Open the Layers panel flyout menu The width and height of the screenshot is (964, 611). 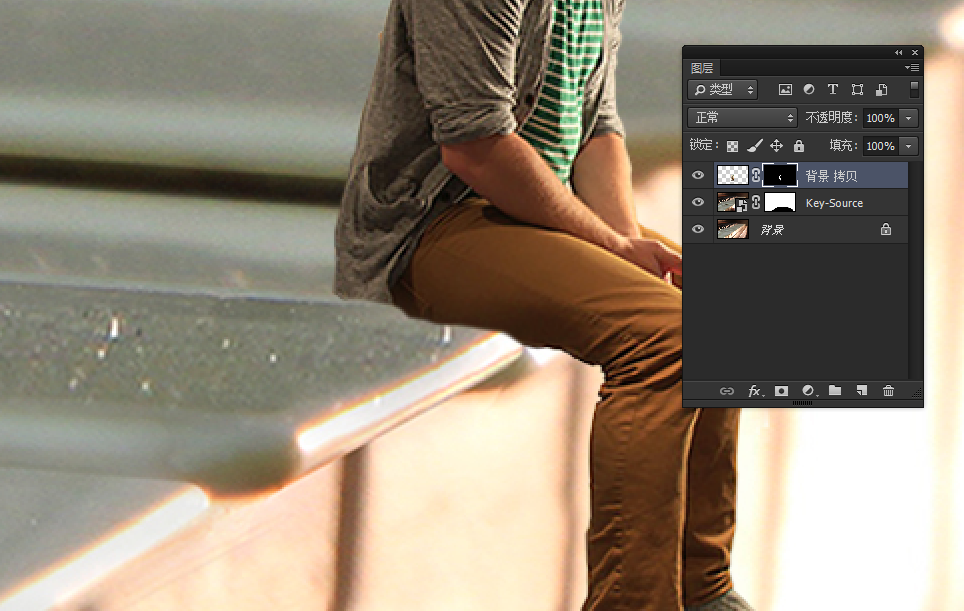[x=911, y=68]
